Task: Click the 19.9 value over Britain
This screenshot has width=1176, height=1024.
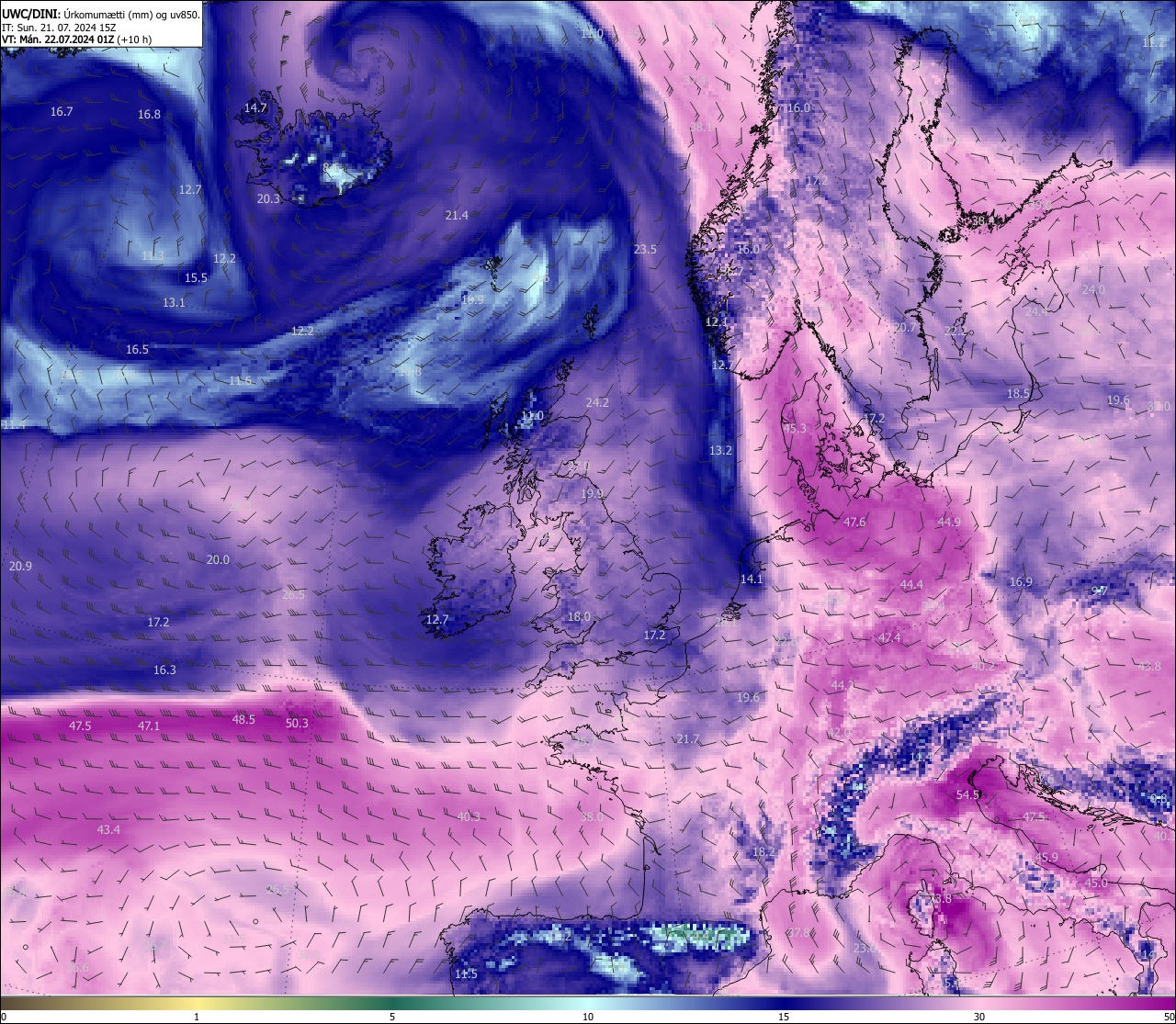Action: pyautogui.click(x=592, y=494)
